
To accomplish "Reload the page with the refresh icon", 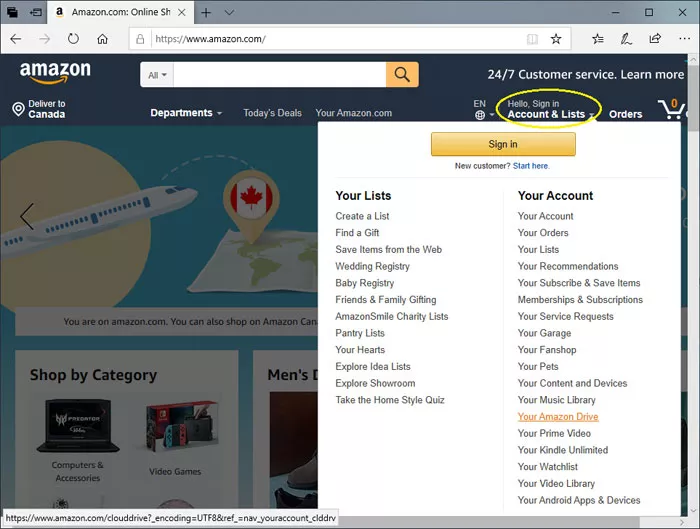I will (73, 39).
